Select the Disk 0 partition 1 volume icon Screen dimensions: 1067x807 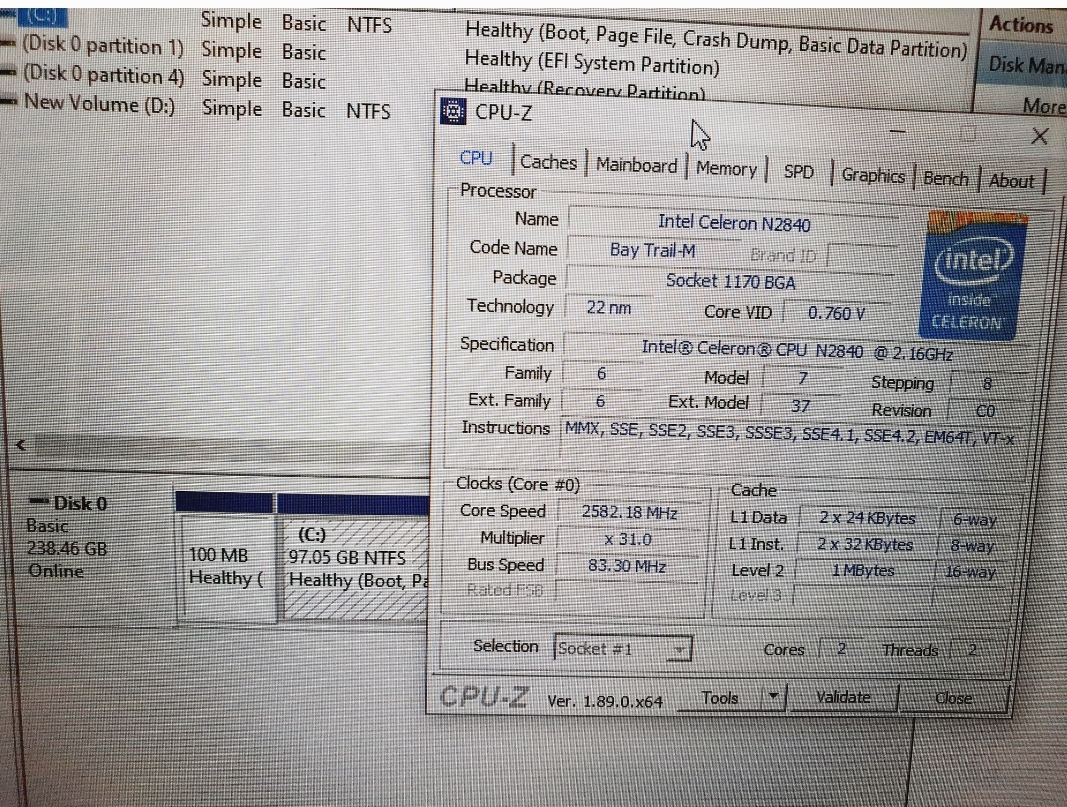point(10,49)
